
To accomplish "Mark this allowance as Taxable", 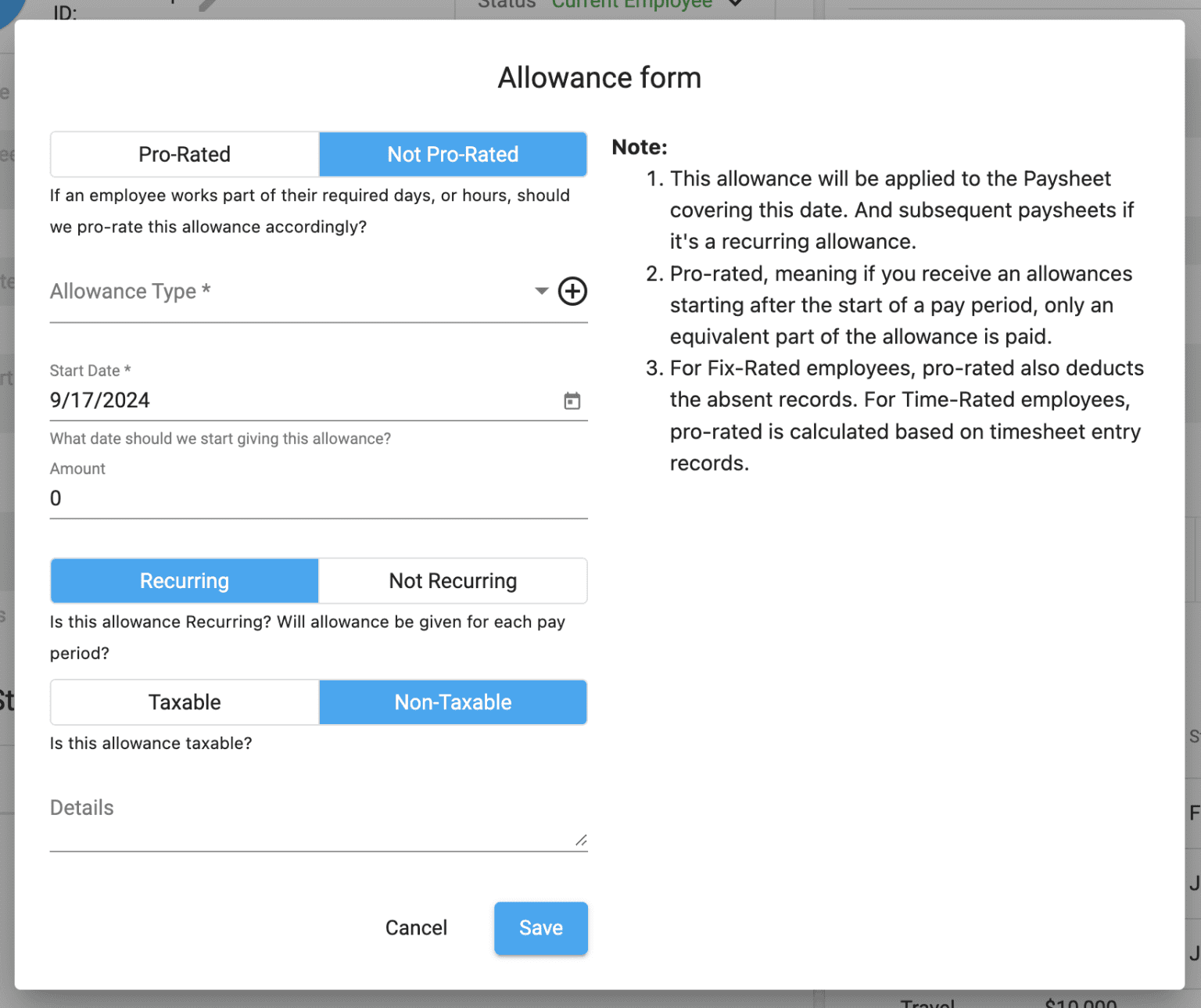I will pos(184,701).
